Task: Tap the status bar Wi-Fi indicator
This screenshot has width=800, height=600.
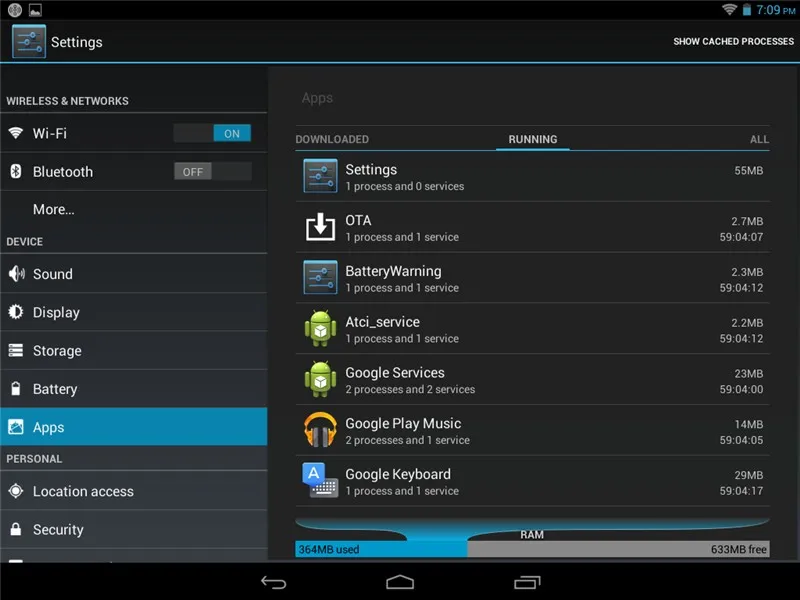Action: [730, 9]
